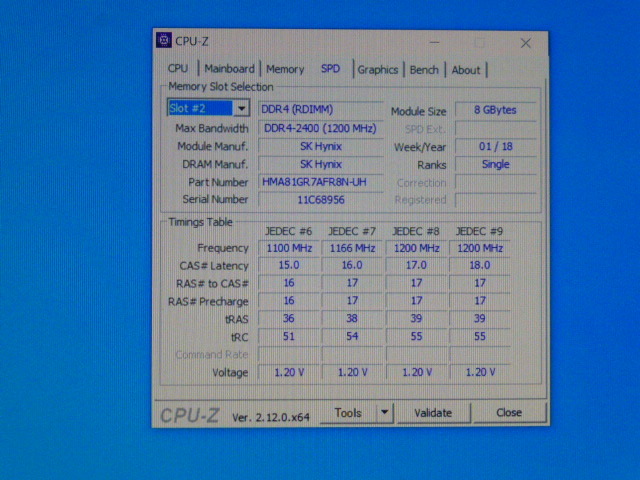Select the SPD tab
The height and width of the screenshot is (480, 640).
[330, 68]
